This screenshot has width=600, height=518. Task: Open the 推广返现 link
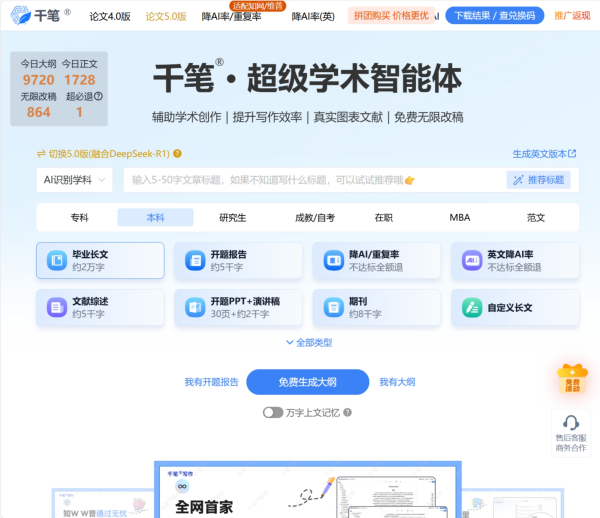[x=572, y=16]
